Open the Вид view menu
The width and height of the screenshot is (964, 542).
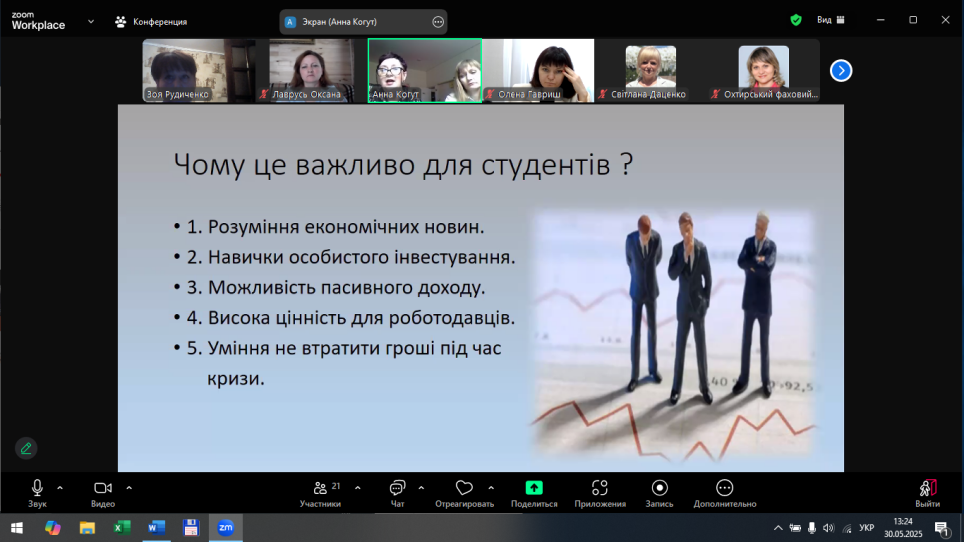(x=830, y=20)
